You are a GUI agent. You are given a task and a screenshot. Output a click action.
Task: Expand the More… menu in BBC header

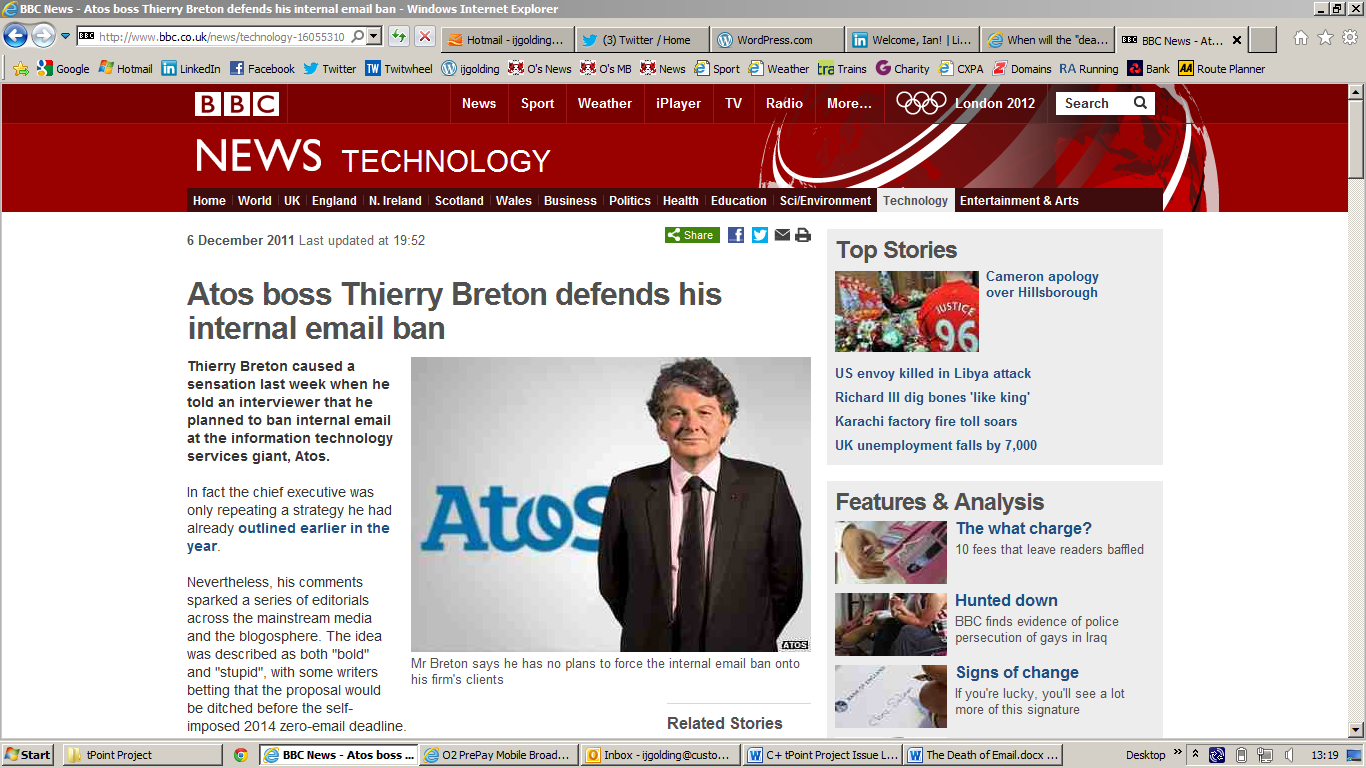point(849,103)
